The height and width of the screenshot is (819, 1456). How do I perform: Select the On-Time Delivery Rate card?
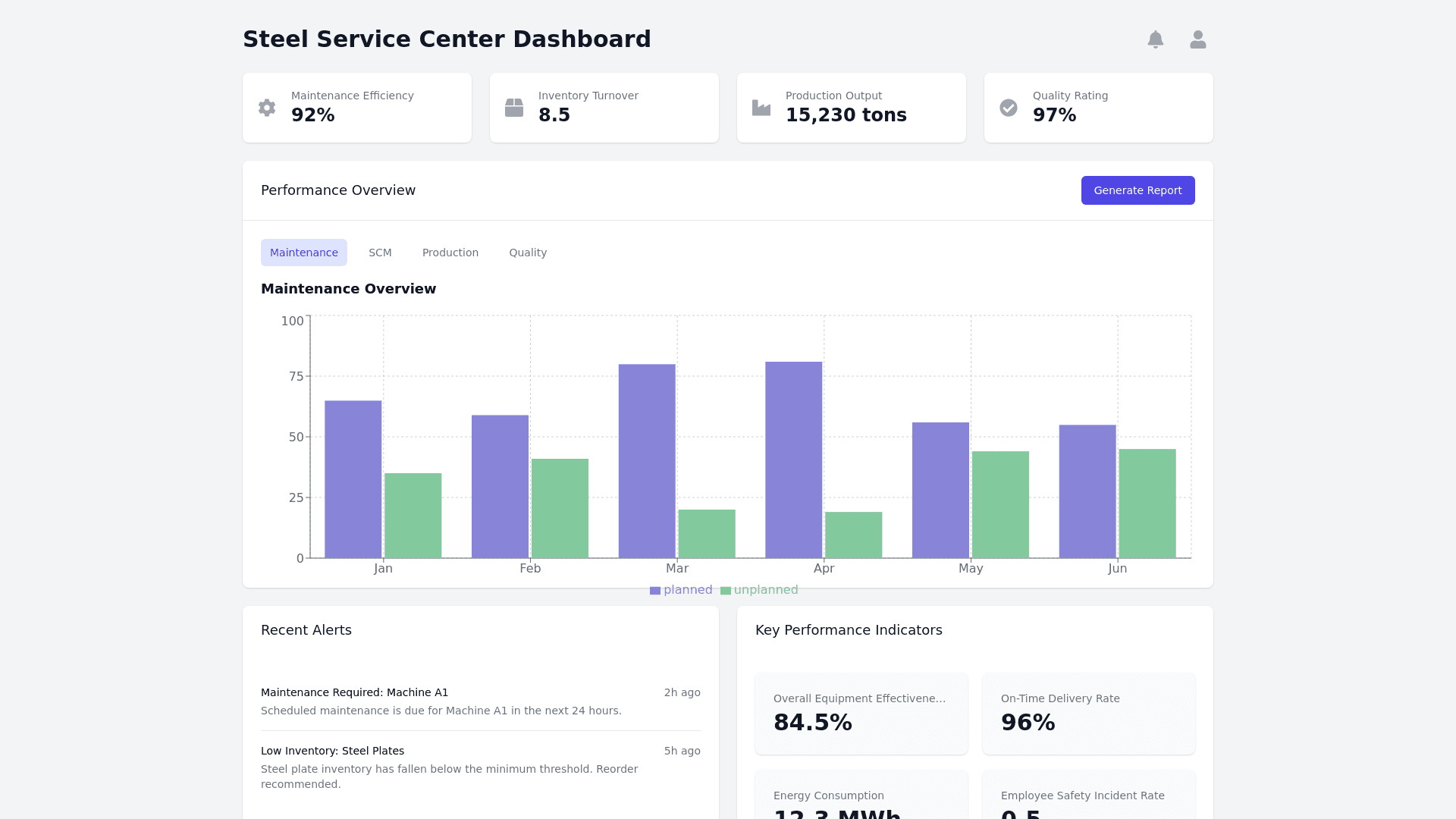1088,713
